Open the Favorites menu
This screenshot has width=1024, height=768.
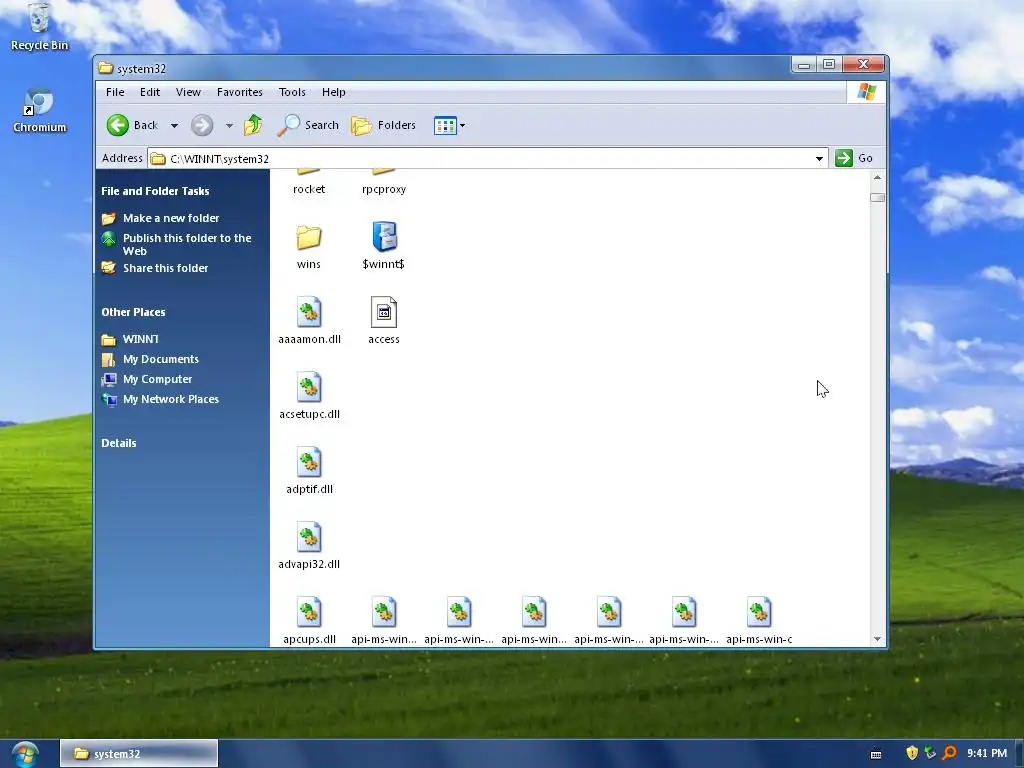click(x=240, y=92)
